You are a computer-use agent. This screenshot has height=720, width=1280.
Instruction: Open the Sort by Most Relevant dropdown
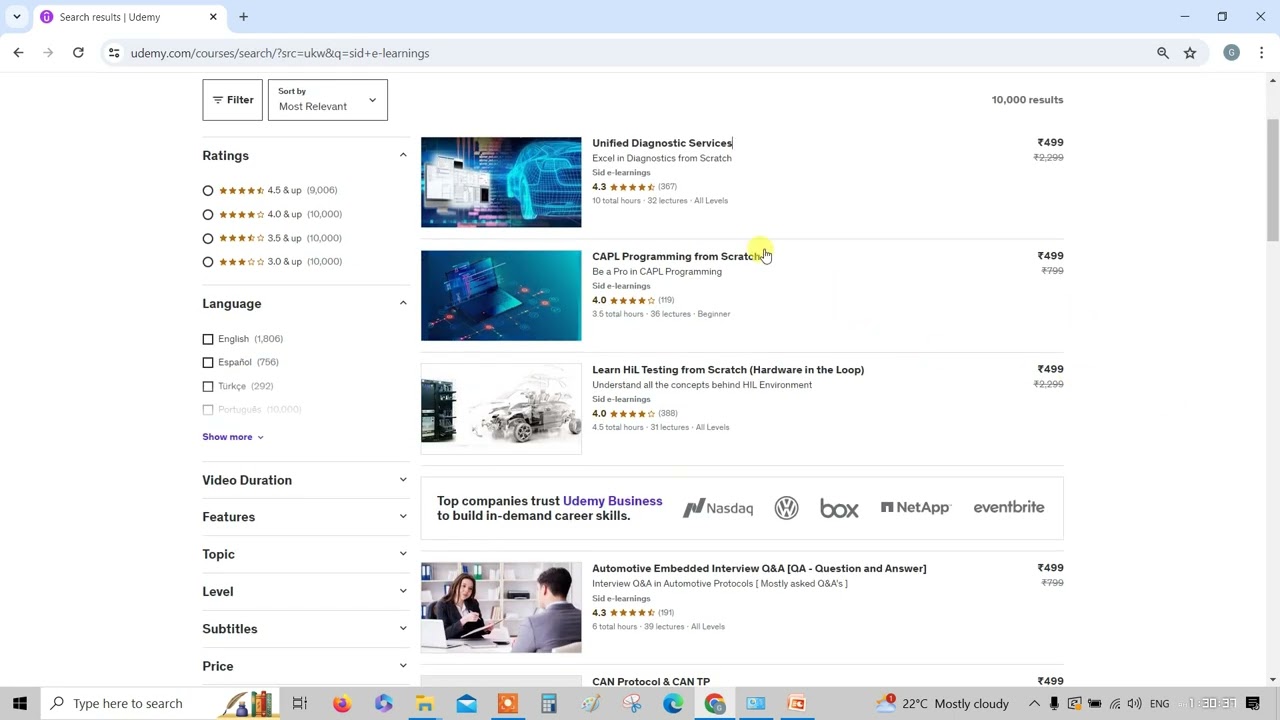[x=327, y=100]
